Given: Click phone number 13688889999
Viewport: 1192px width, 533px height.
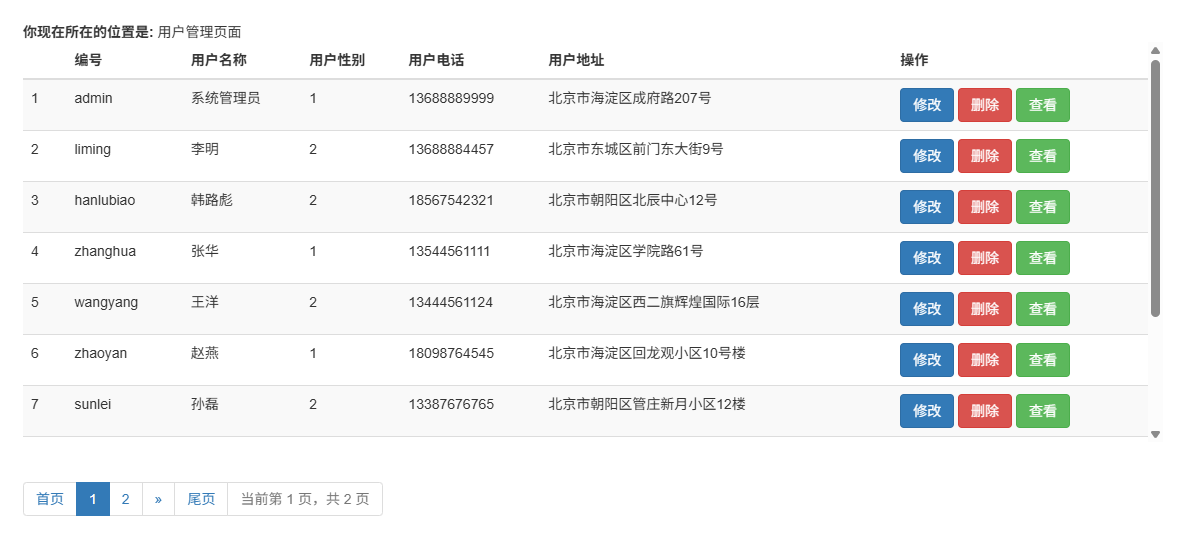Looking at the screenshot, I should point(452,98).
